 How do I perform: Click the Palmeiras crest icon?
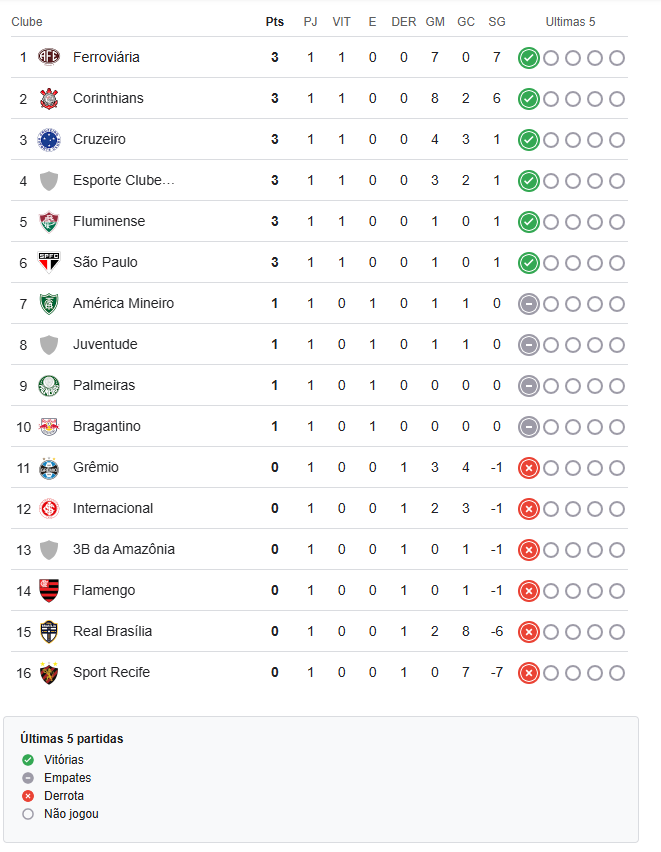[49, 386]
